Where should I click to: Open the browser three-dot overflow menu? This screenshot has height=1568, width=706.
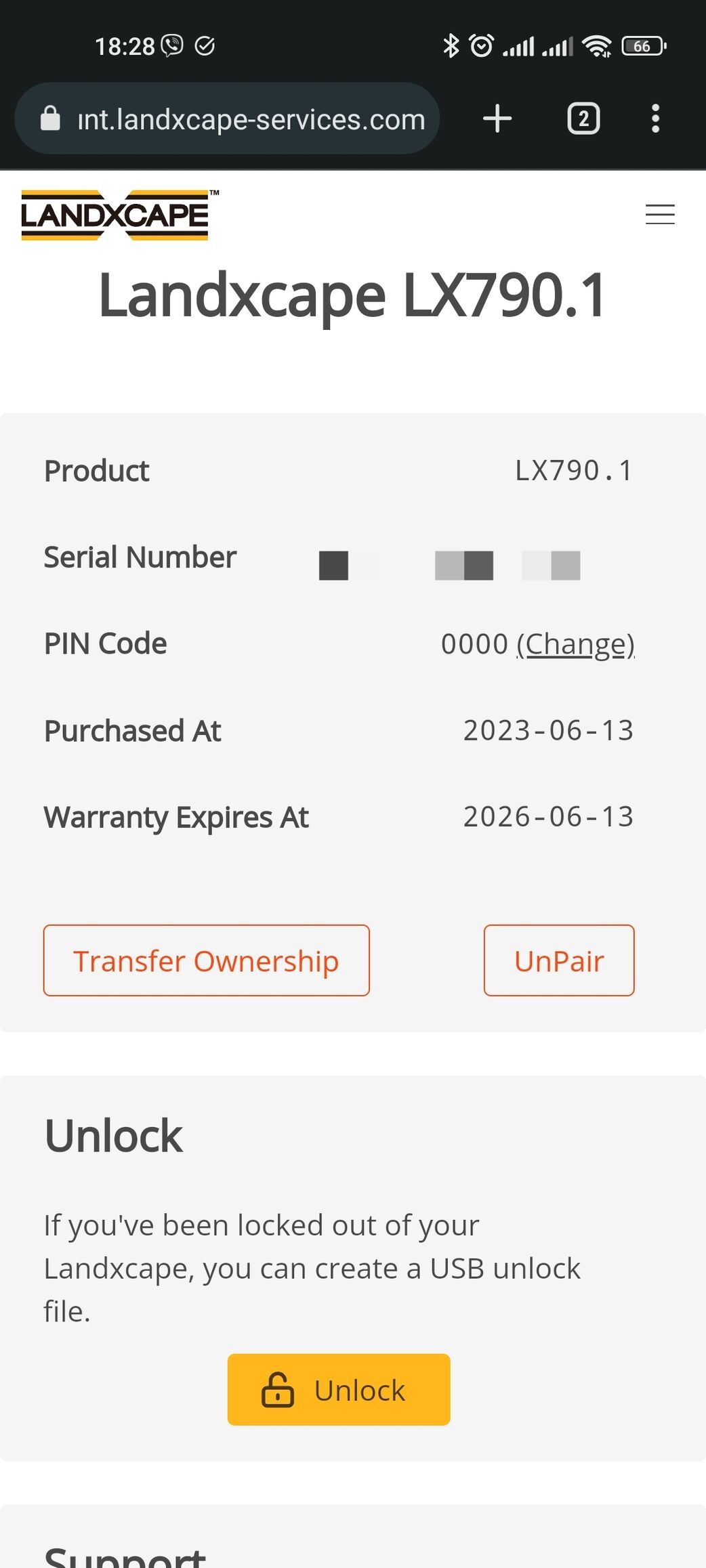[655, 119]
